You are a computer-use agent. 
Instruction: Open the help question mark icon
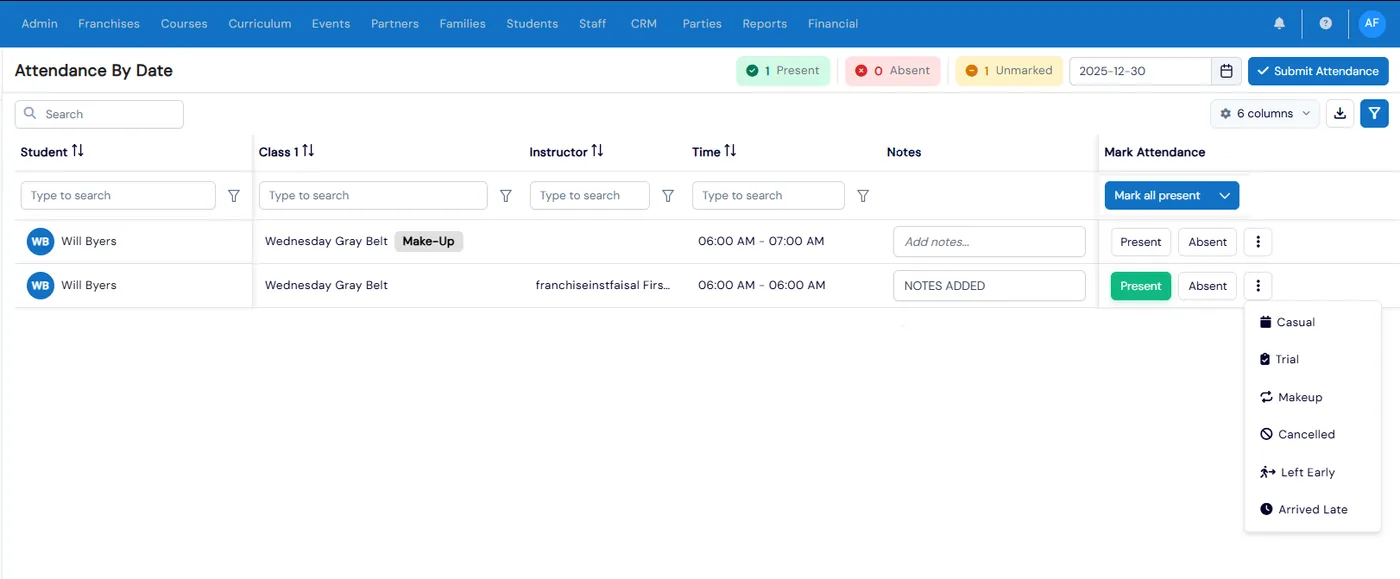[1325, 23]
